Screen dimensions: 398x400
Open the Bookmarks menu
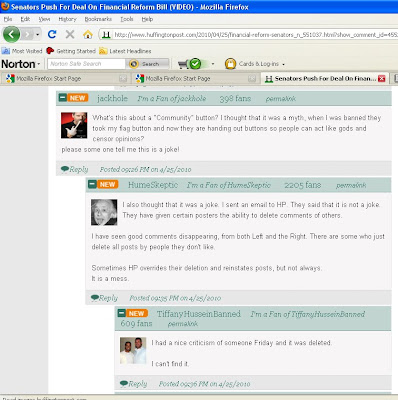click(98, 19)
